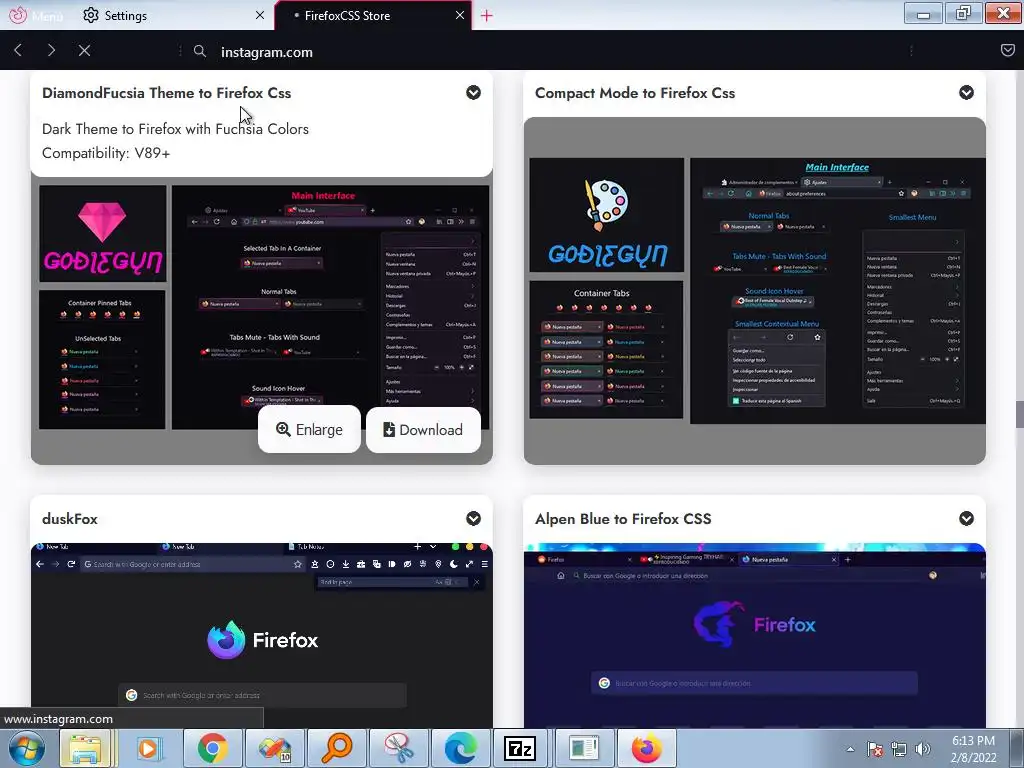The width and height of the screenshot is (1024, 768).
Task: Click 'Dark Theme to Firefox with Fuchsia Colors' text
Action: pos(175,129)
